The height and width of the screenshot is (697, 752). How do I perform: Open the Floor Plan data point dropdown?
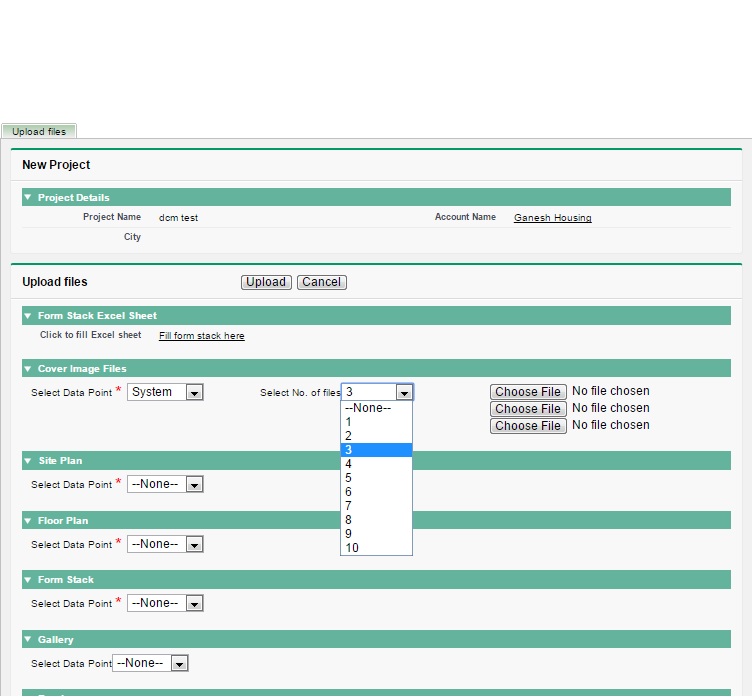[x=165, y=545]
